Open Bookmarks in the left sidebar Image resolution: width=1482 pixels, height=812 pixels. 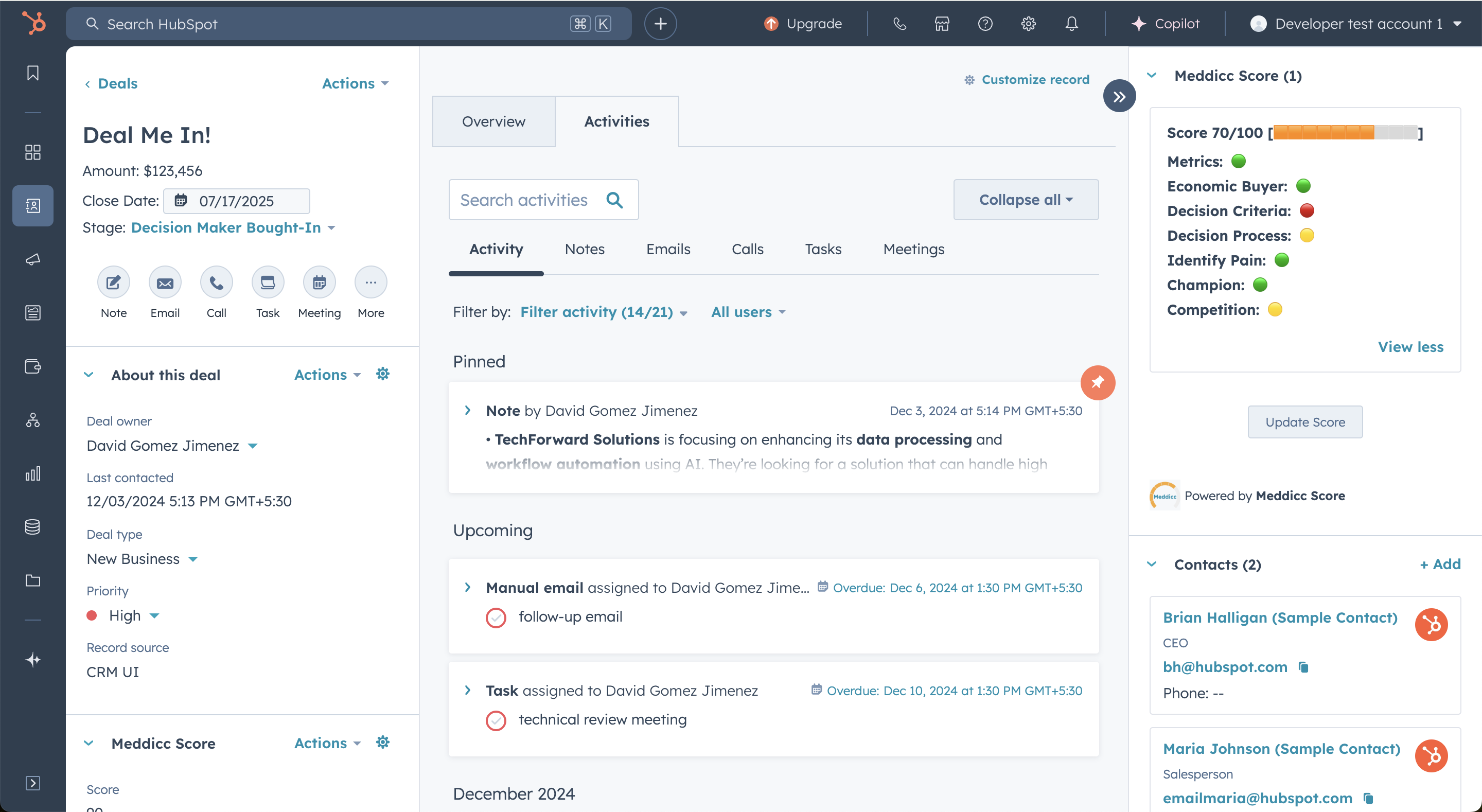(x=33, y=73)
